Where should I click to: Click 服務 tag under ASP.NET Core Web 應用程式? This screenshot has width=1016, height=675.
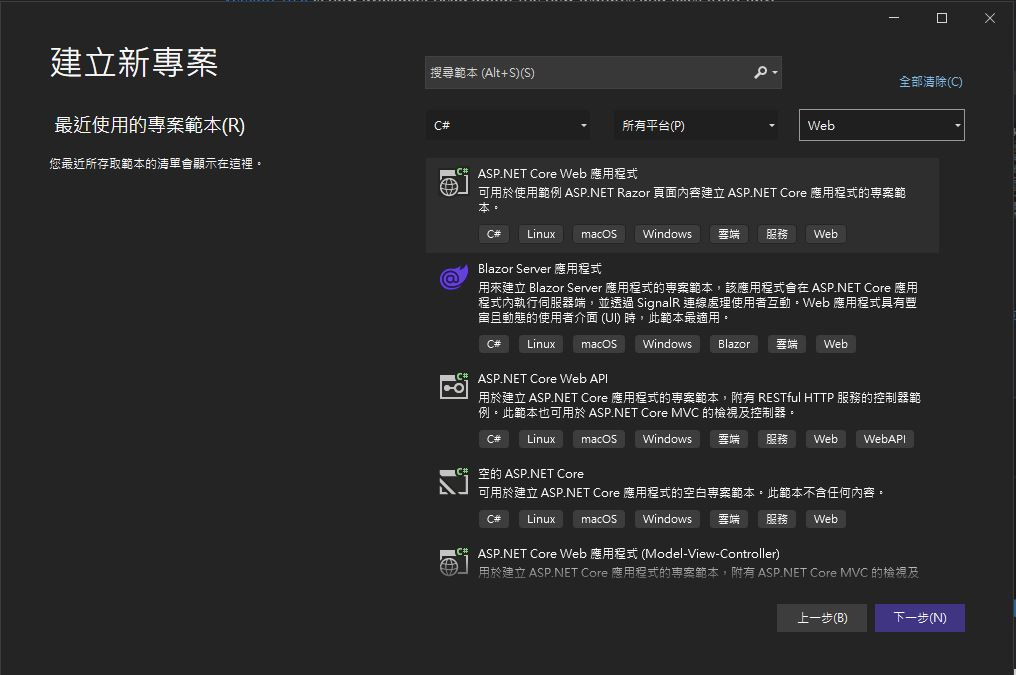coord(777,234)
